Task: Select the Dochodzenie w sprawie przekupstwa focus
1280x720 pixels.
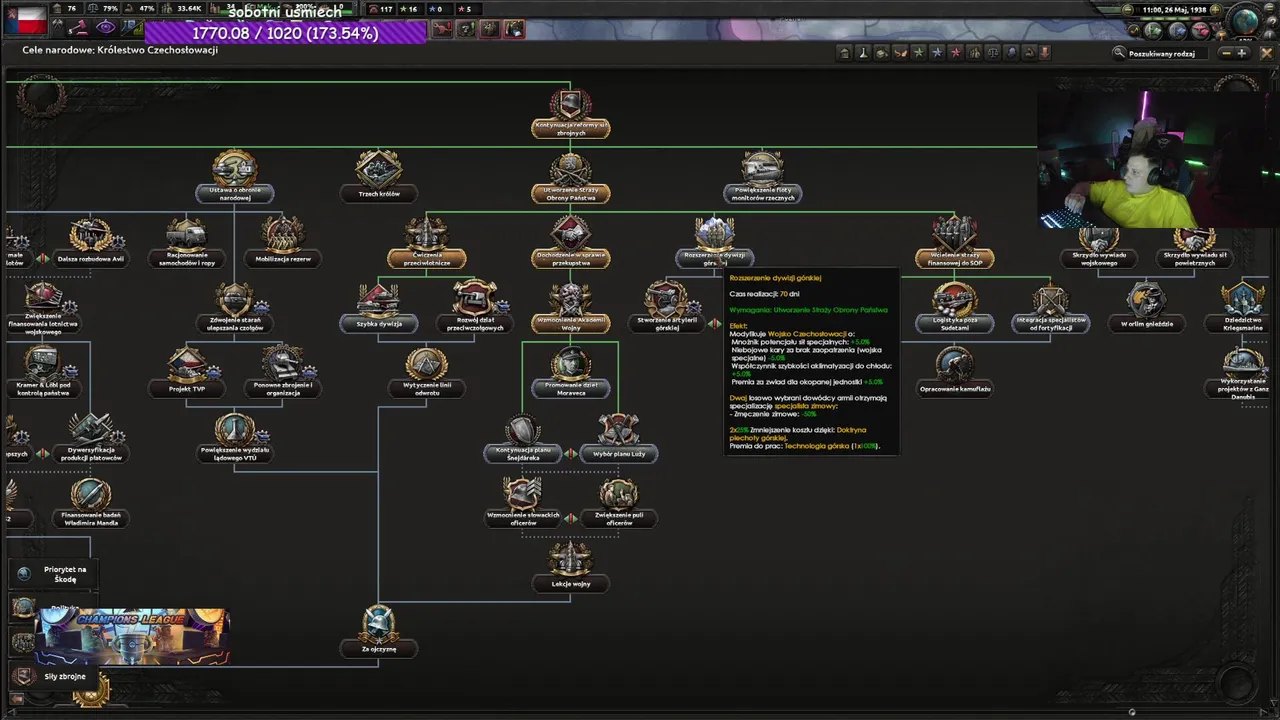Action: (570, 243)
